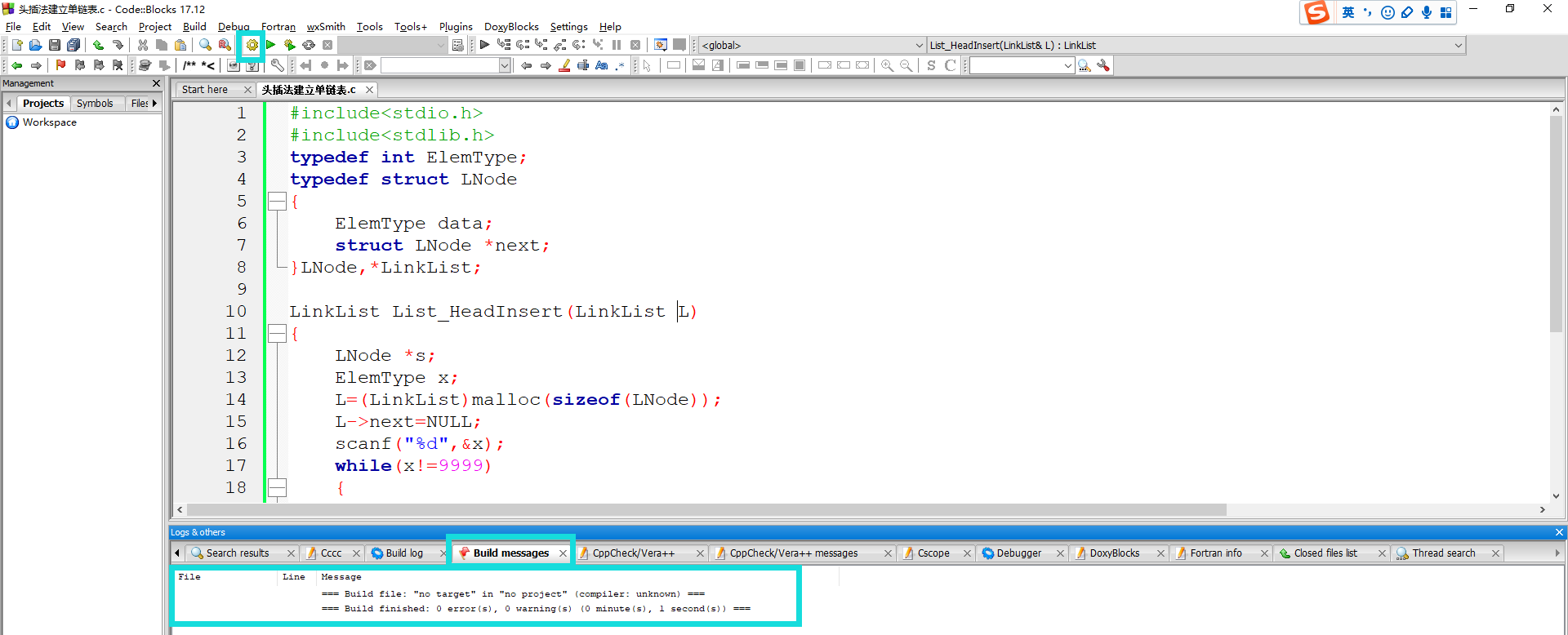Image resolution: width=1568 pixels, height=635 pixels.
Task: Open the Sogou input method S icon
Action: pyautogui.click(x=1316, y=12)
